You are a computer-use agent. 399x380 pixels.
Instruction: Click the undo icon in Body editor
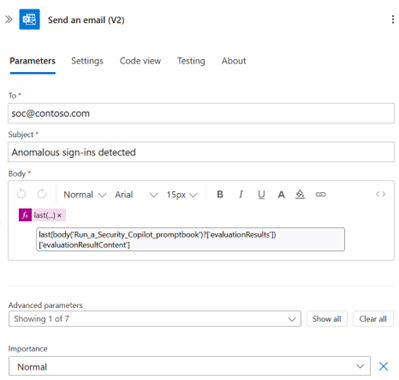pyautogui.click(x=21, y=194)
